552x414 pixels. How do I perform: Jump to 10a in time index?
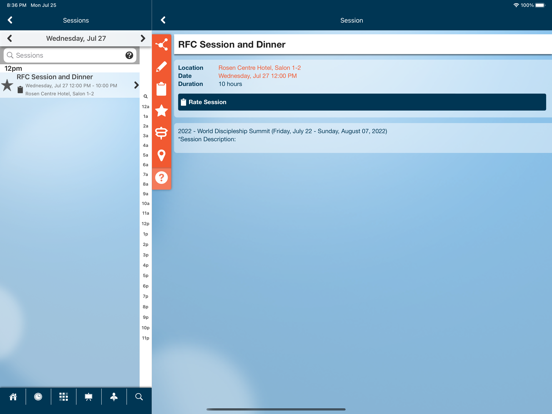tap(145, 203)
